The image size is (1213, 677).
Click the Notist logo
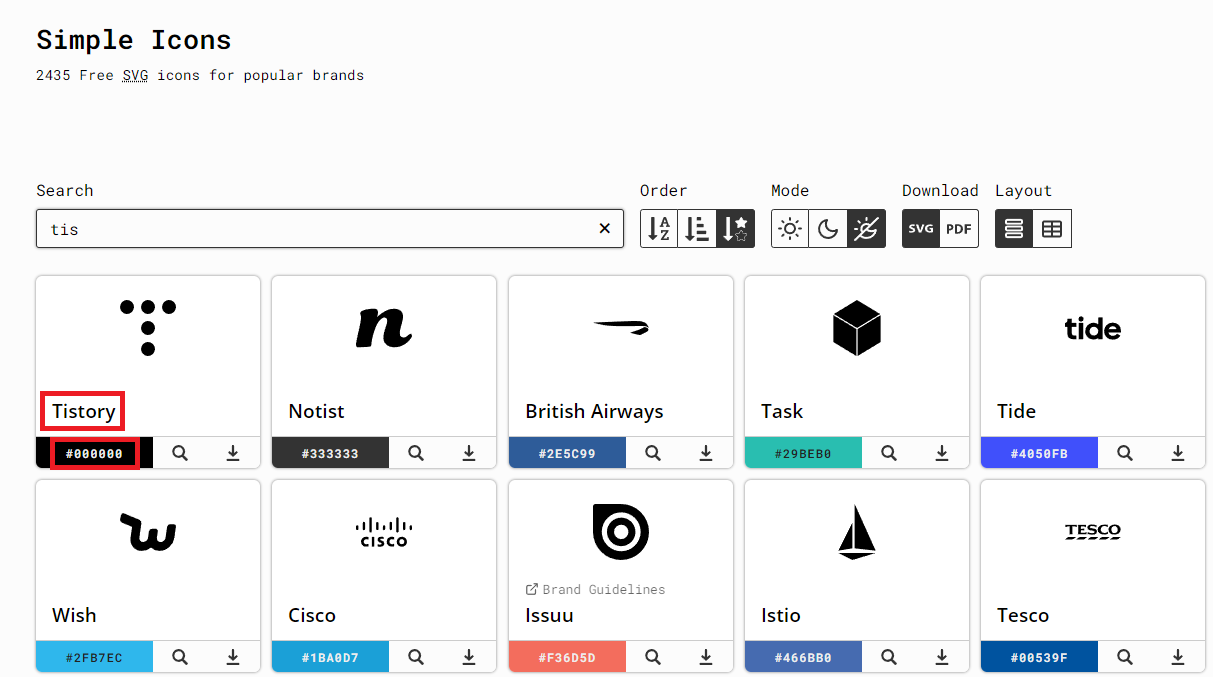pos(384,327)
